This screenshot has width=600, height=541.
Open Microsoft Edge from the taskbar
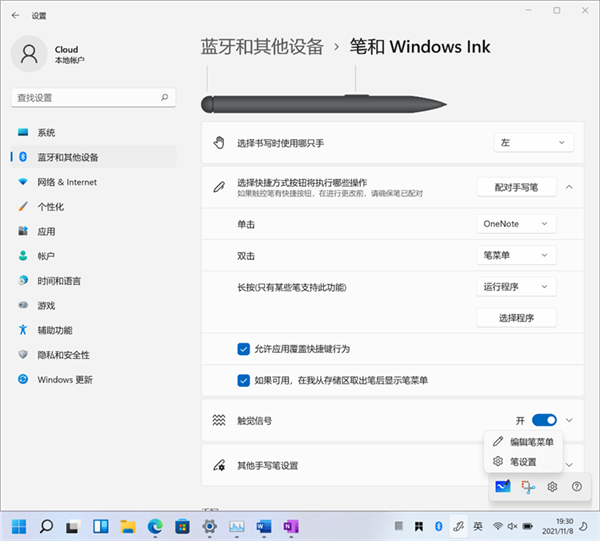click(155, 526)
